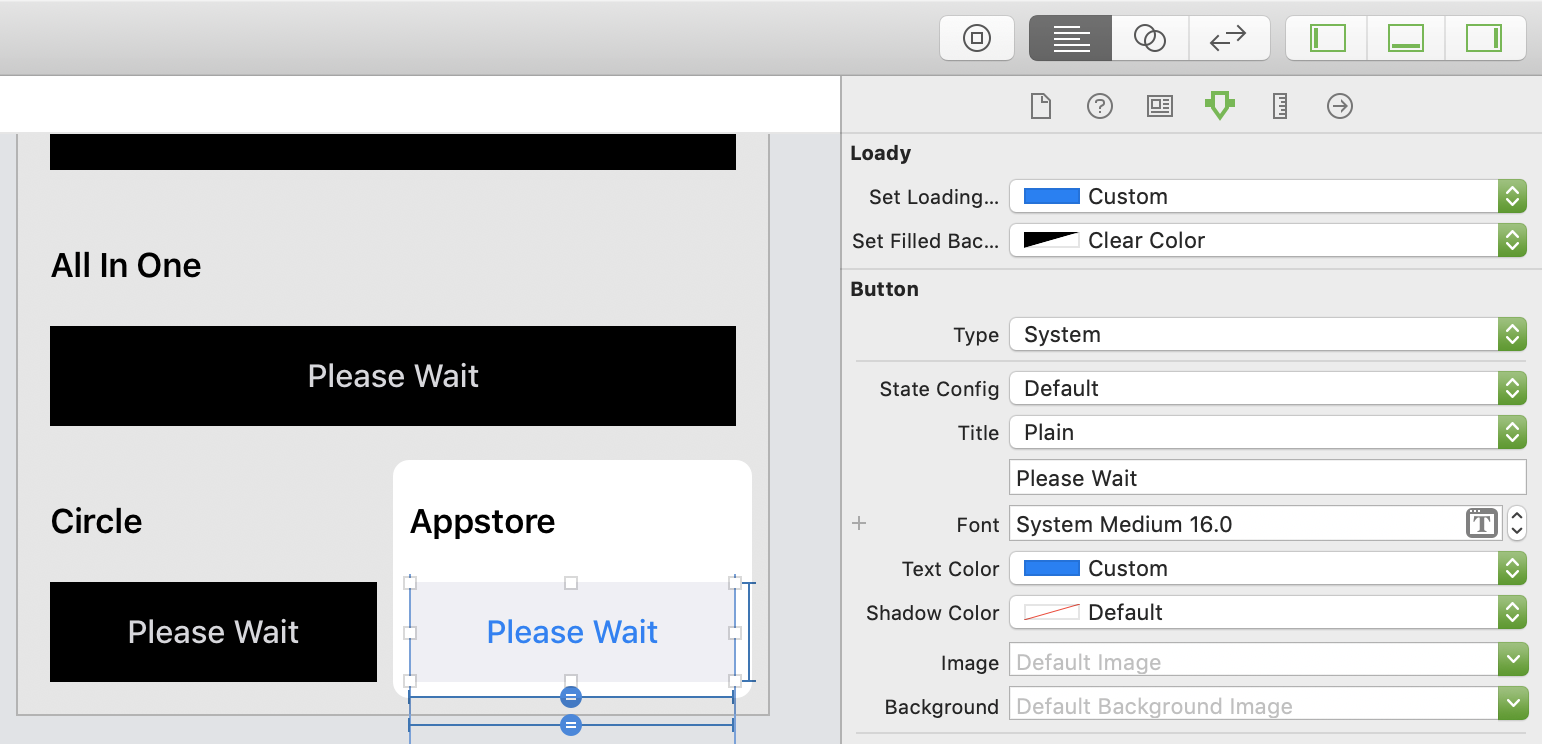This screenshot has height=744, width=1542.
Task: Show the Assistant editor
Action: pos(1150,38)
